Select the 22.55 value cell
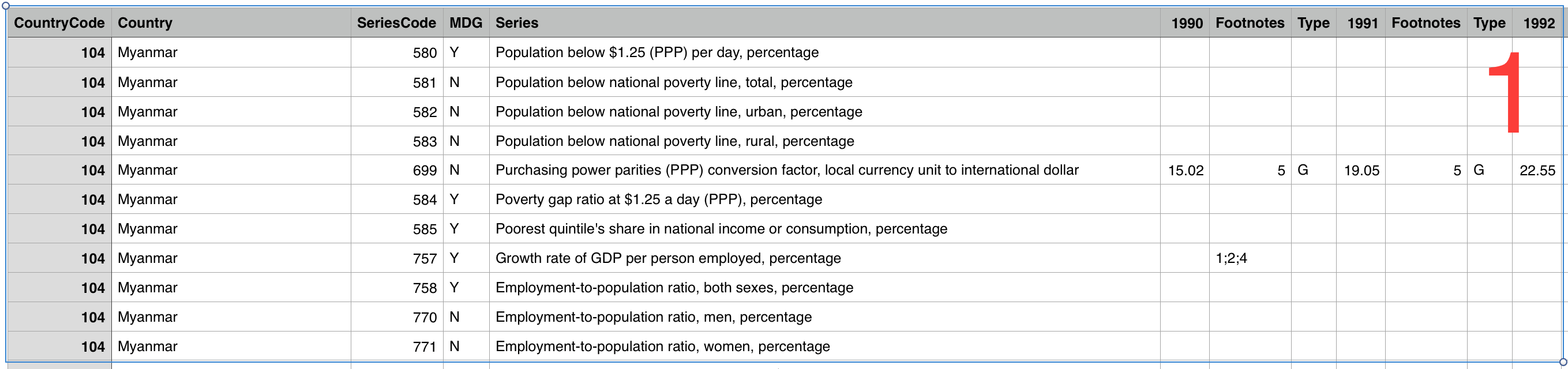The height and width of the screenshot is (369, 1568). pos(1537,171)
